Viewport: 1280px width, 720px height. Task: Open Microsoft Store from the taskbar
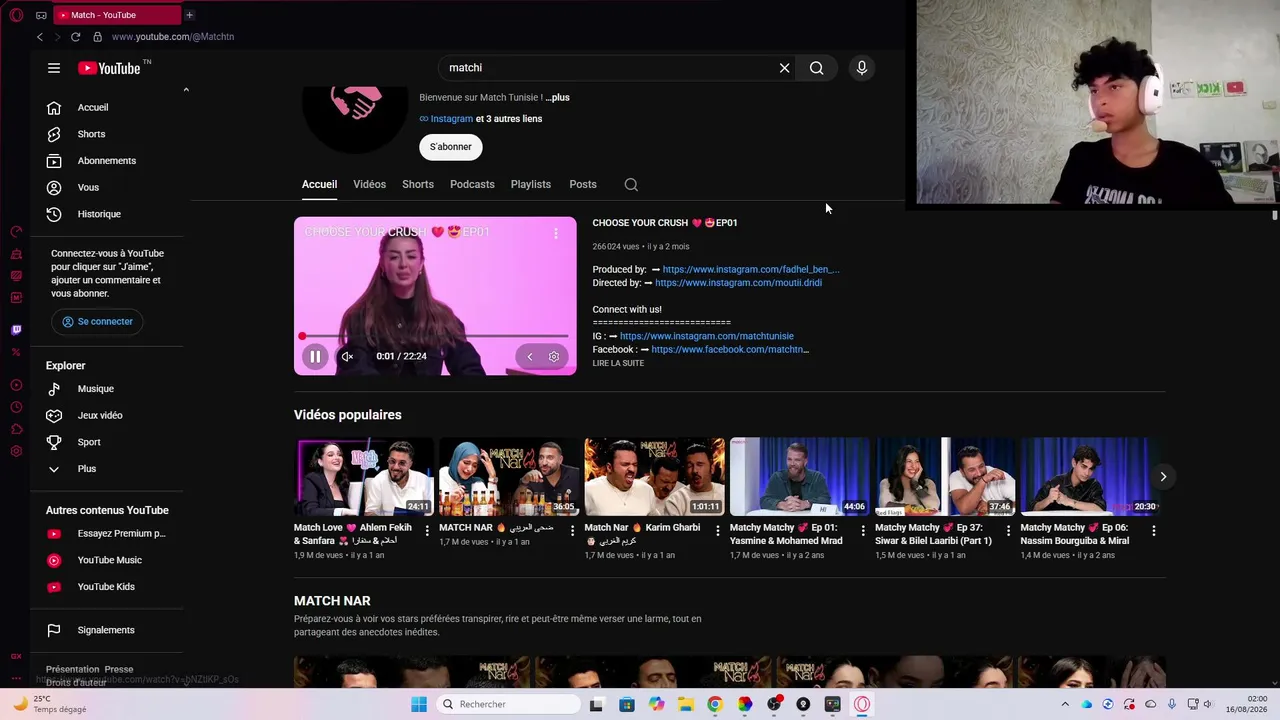tap(627, 704)
